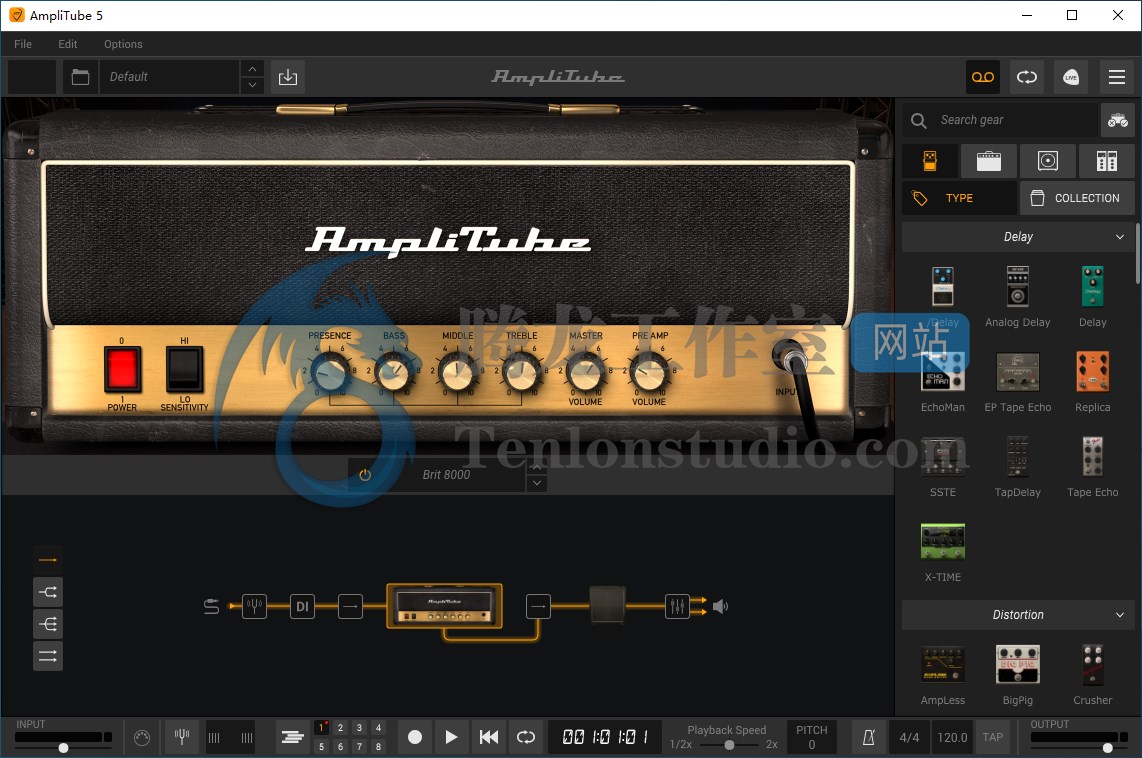Viewport: 1142px width, 758px height.
Task: Collapse the Distortion category
Action: click(1119, 615)
